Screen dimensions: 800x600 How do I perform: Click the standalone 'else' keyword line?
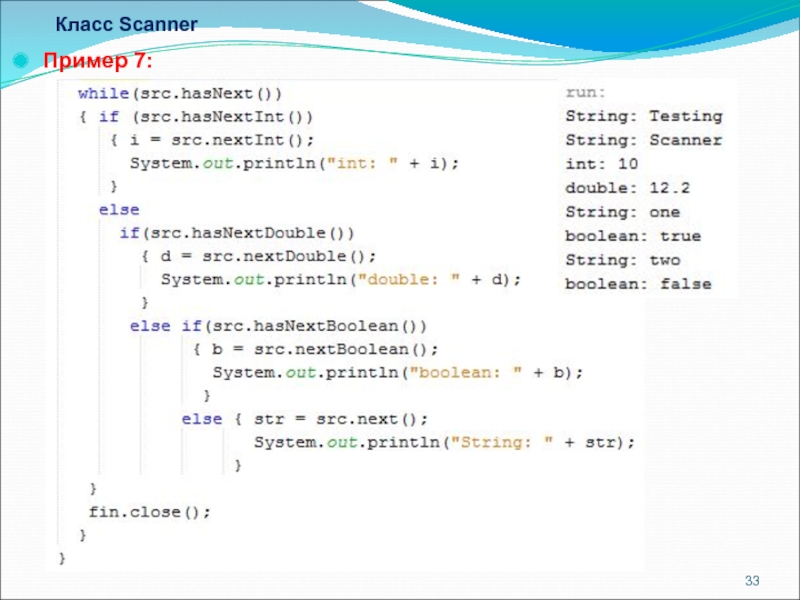click(x=119, y=210)
